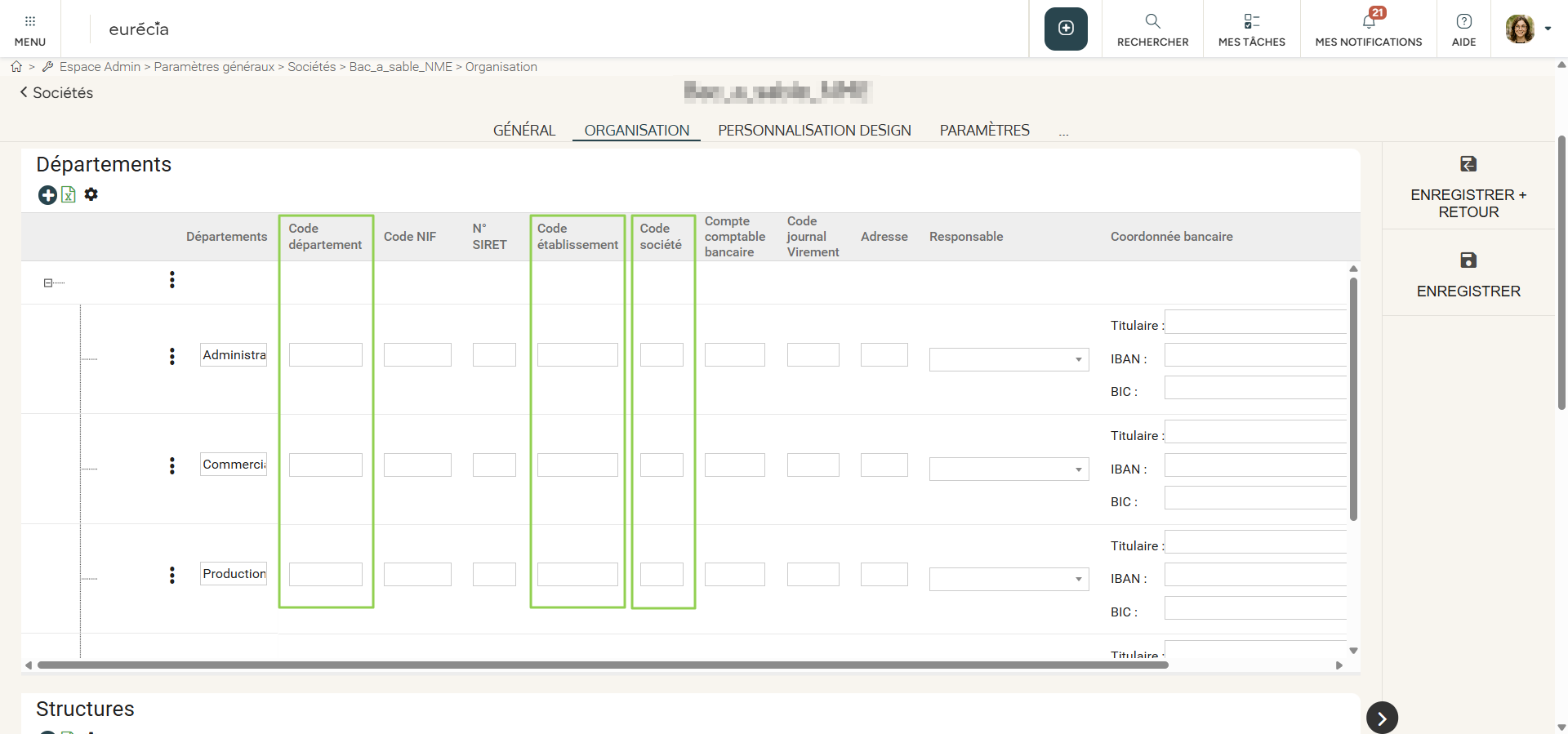
Task: Open Mes Notifications bell
Action: pyautogui.click(x=1369, y=29)
